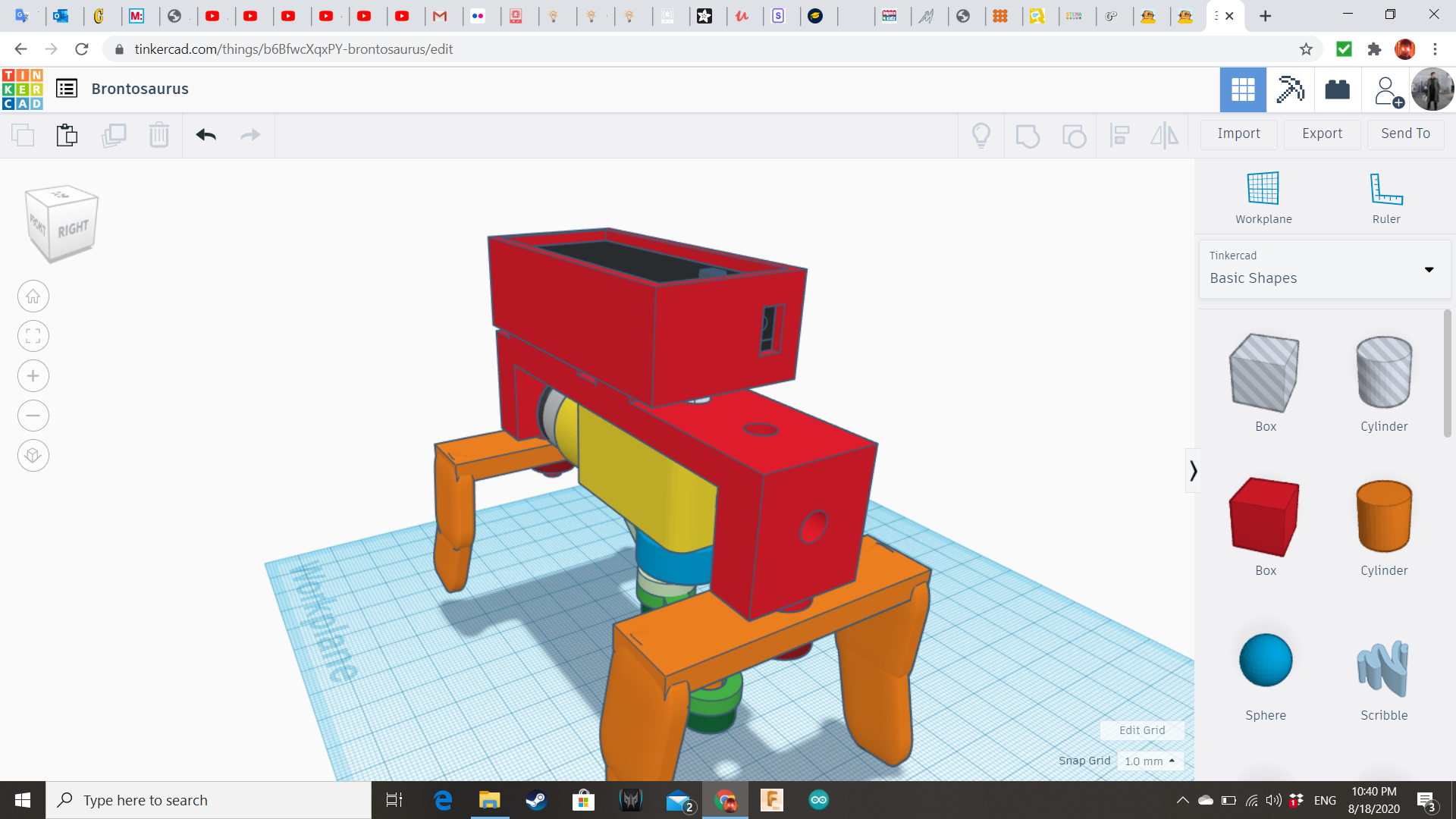Click the RIGHT face of the view cube
Screen dimensions: 1456x819
[74, 229]
